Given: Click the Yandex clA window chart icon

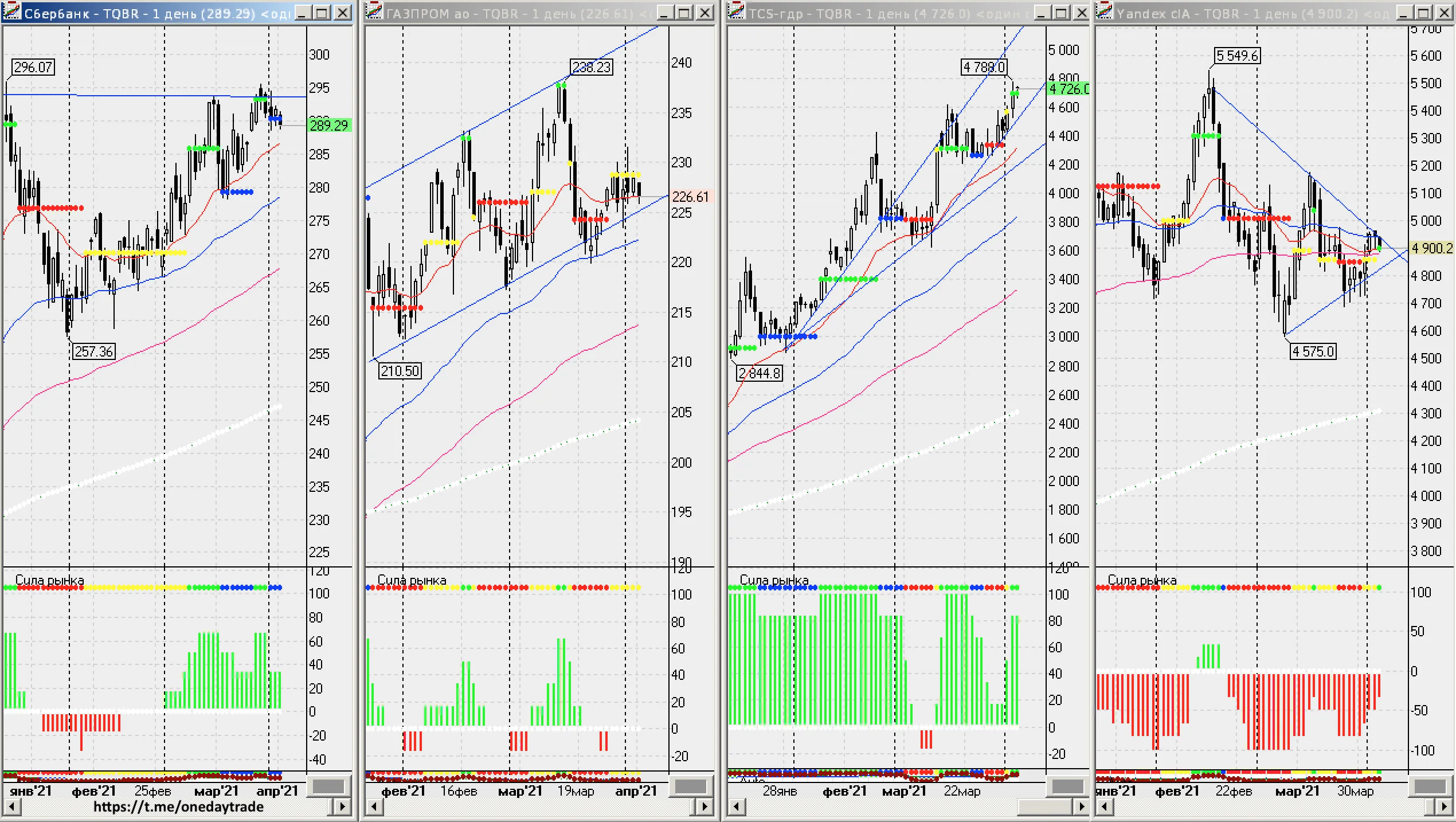Looking at the screenshot, I should pos(1105,11).
